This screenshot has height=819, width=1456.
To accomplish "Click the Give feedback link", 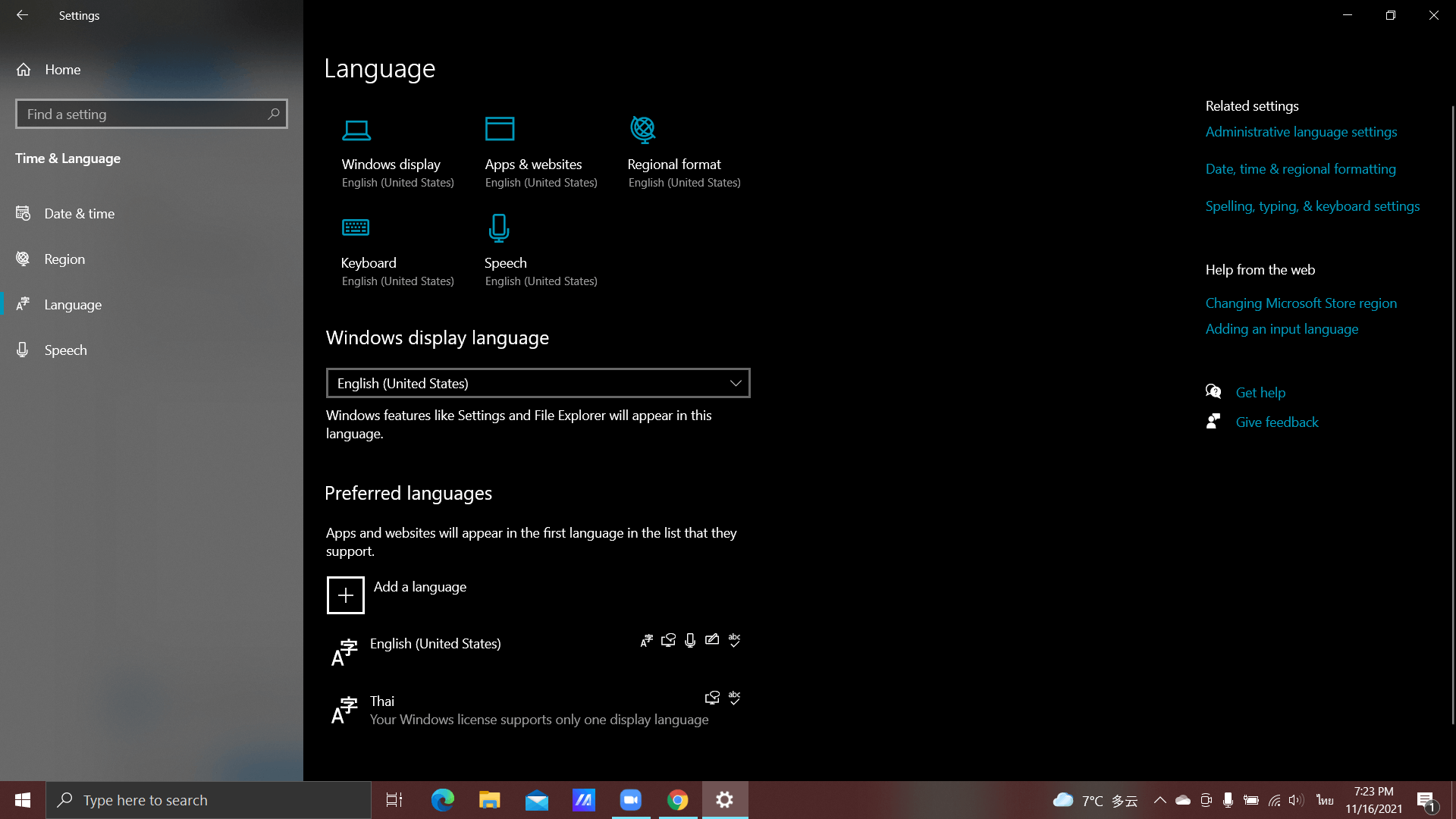I will [1277, 422].
